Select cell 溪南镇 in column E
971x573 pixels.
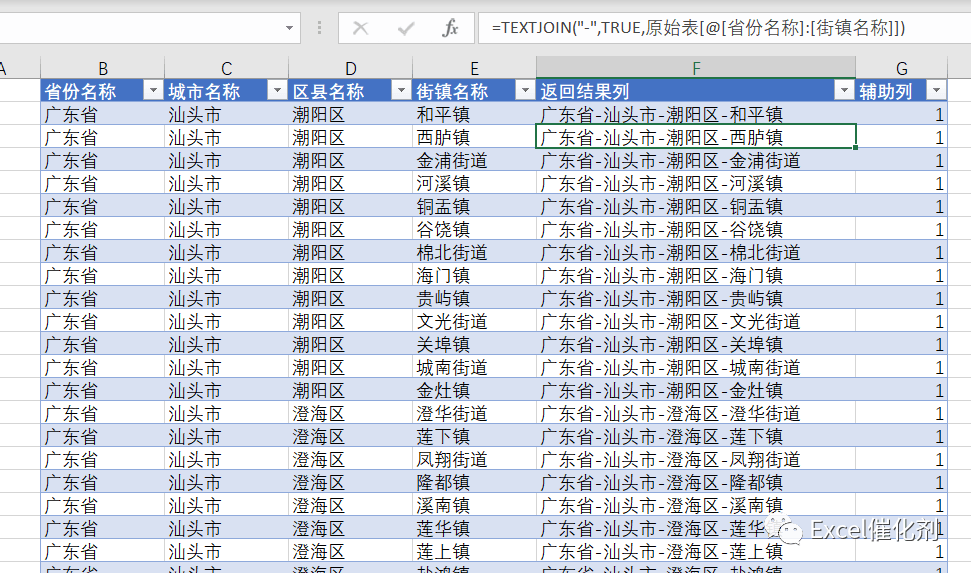[474, 505]
